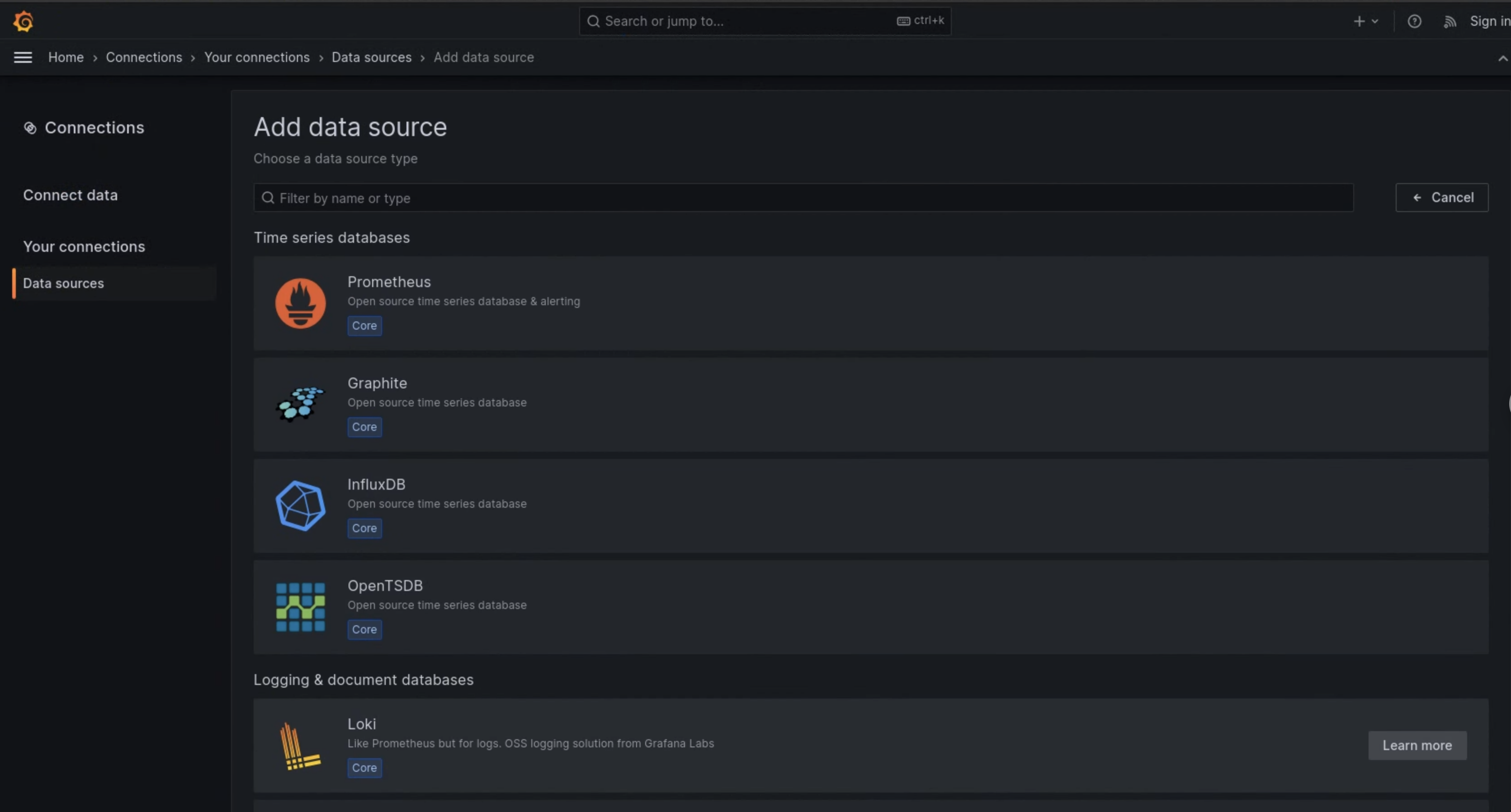Image resolution: width=1511 pixels, height=812 pixels.
Task: Click the OpenTSDB data source icon
Action: pos(300,606)
